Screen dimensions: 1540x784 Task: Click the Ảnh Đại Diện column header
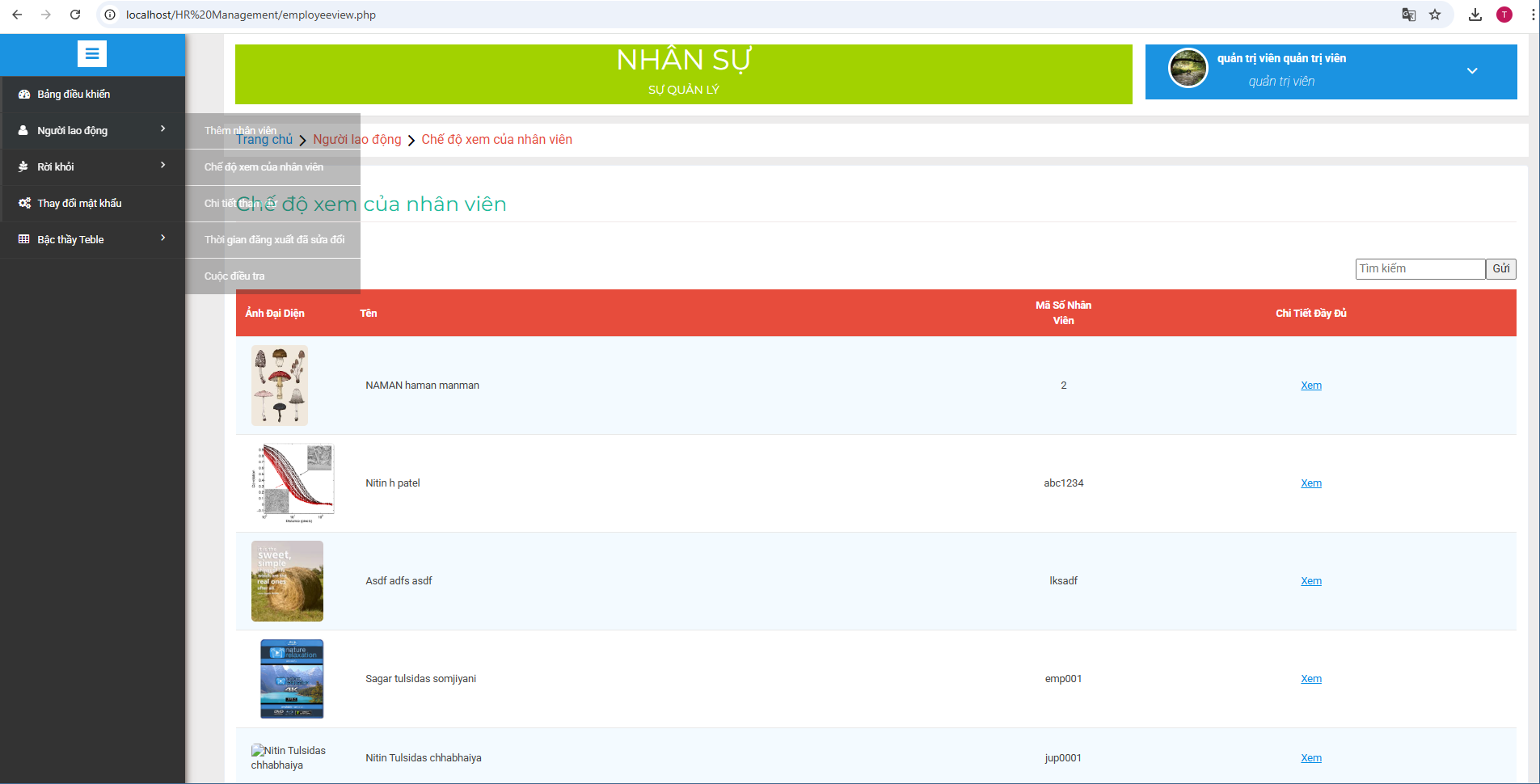275,314
